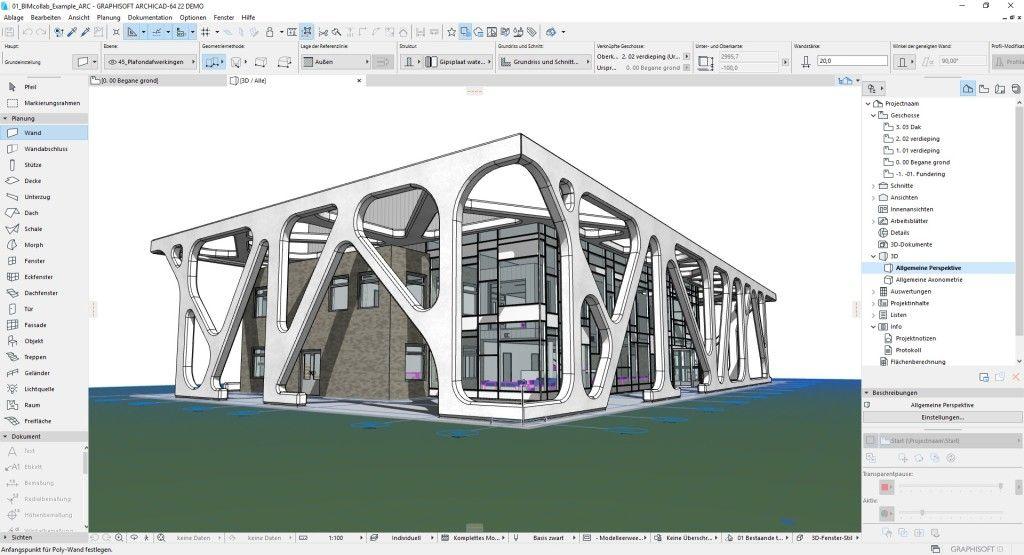Select the Markierungsrahmen marquee tool
Screen dimensions: 1024x555
point(44,103)
